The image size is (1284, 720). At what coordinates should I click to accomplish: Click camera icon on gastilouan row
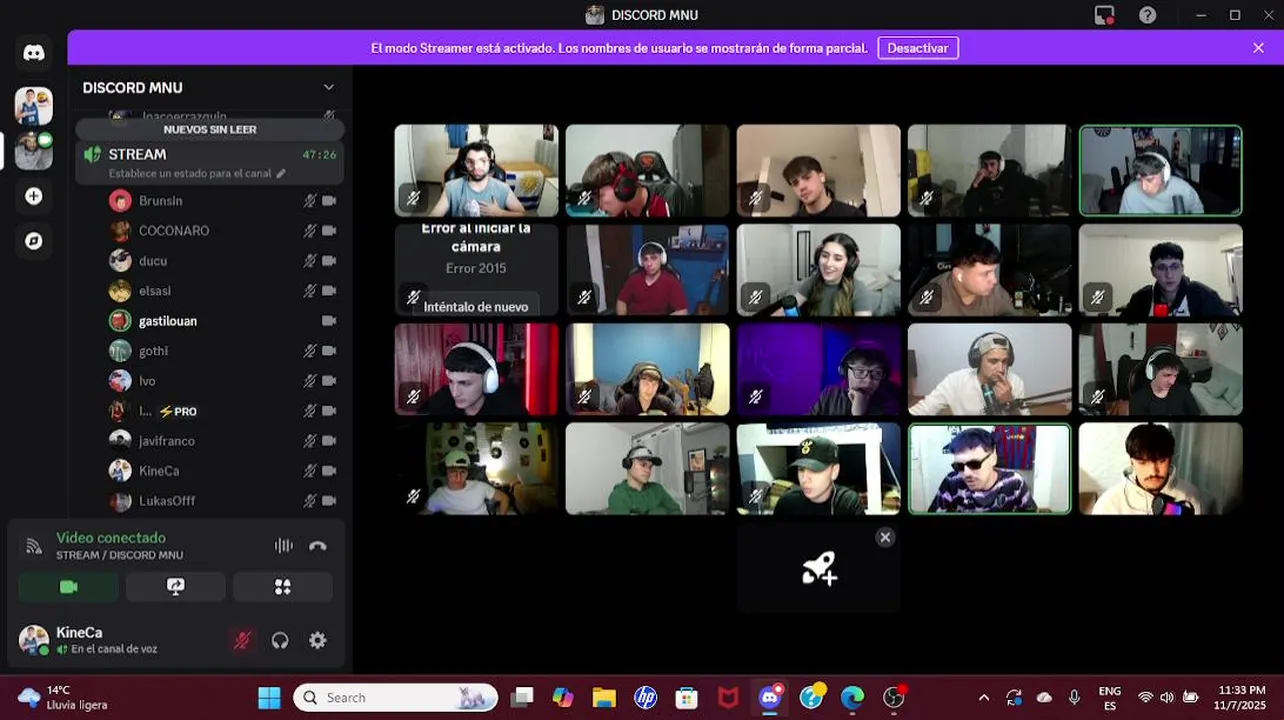pyautogui.click(x=328, y=321)
